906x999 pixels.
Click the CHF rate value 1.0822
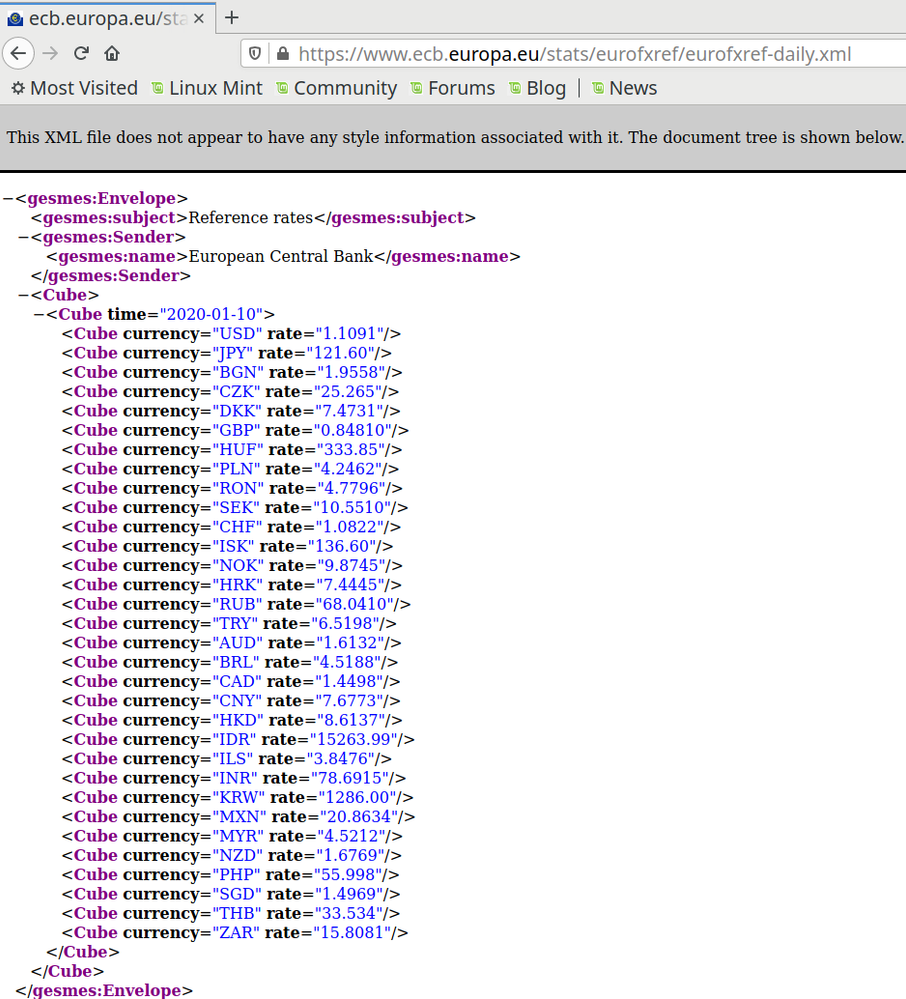350,527
